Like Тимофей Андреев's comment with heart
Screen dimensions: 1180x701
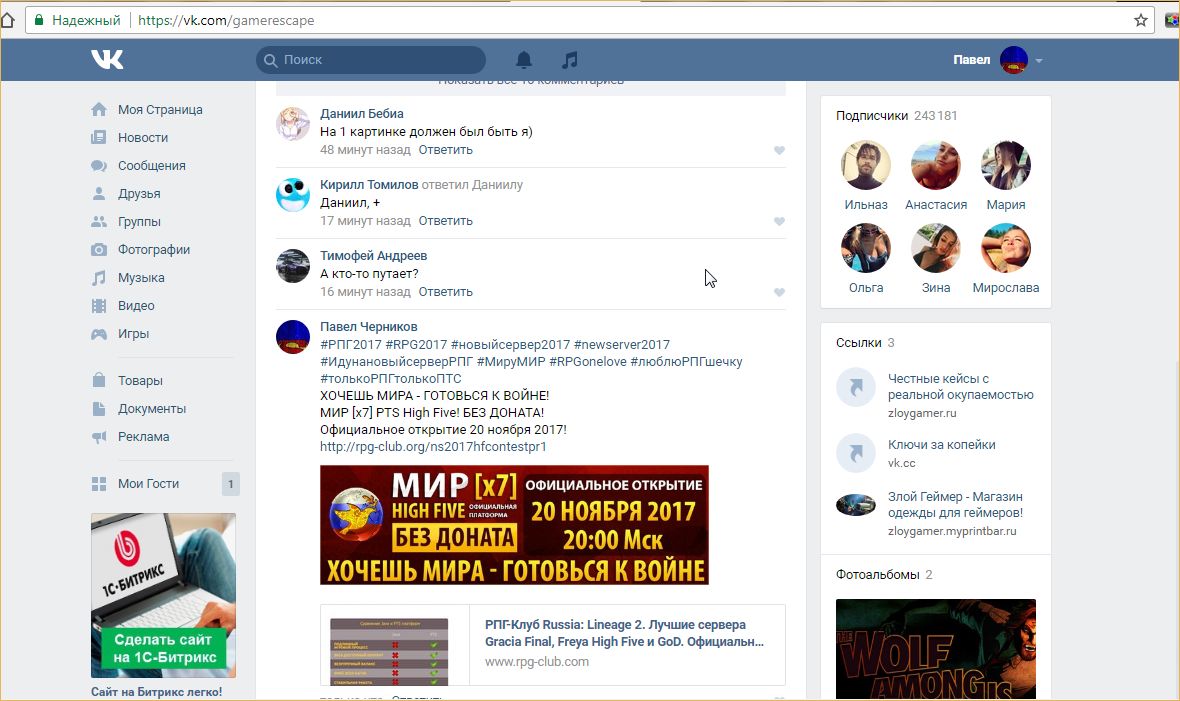click(x=779, y=292)
